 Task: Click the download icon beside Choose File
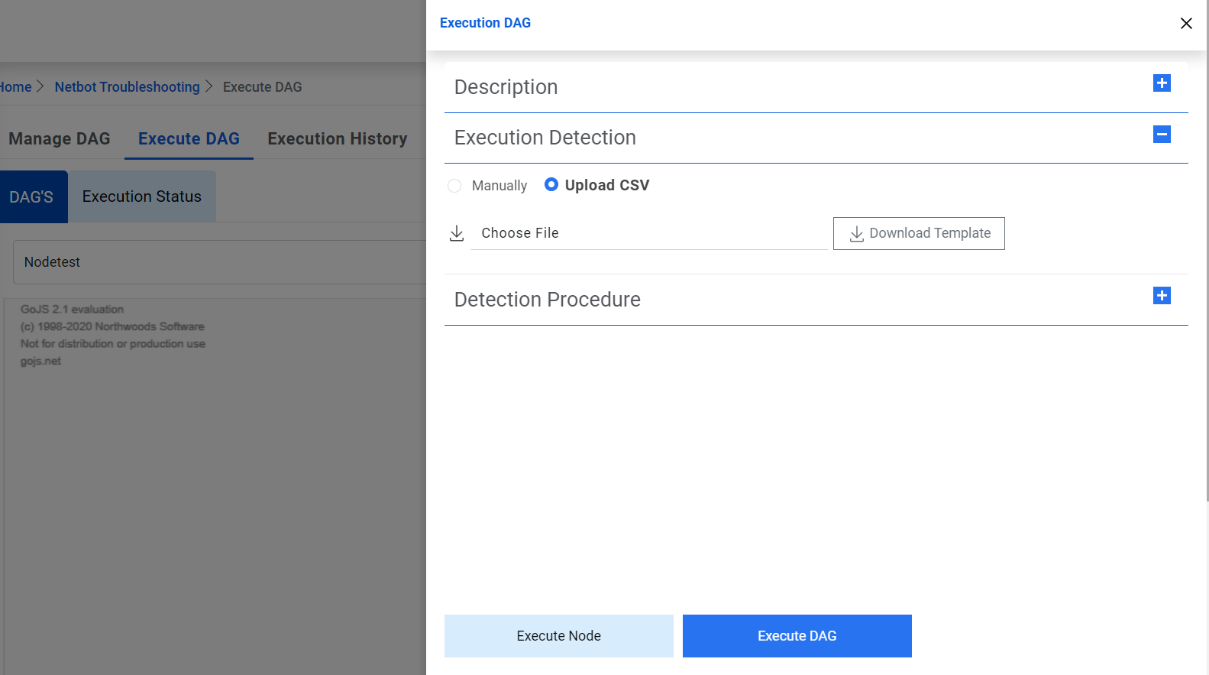457,232
